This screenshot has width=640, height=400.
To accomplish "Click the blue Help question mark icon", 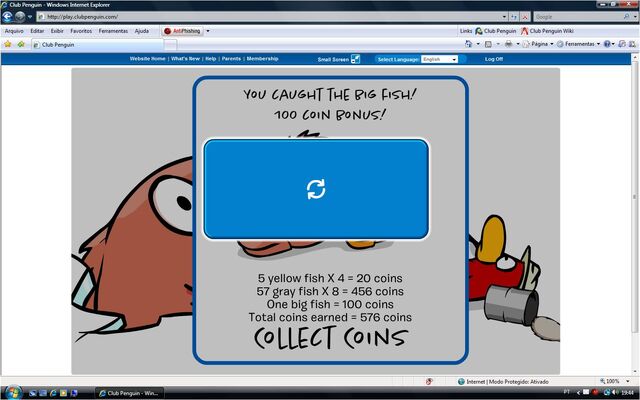I will 607,44.
